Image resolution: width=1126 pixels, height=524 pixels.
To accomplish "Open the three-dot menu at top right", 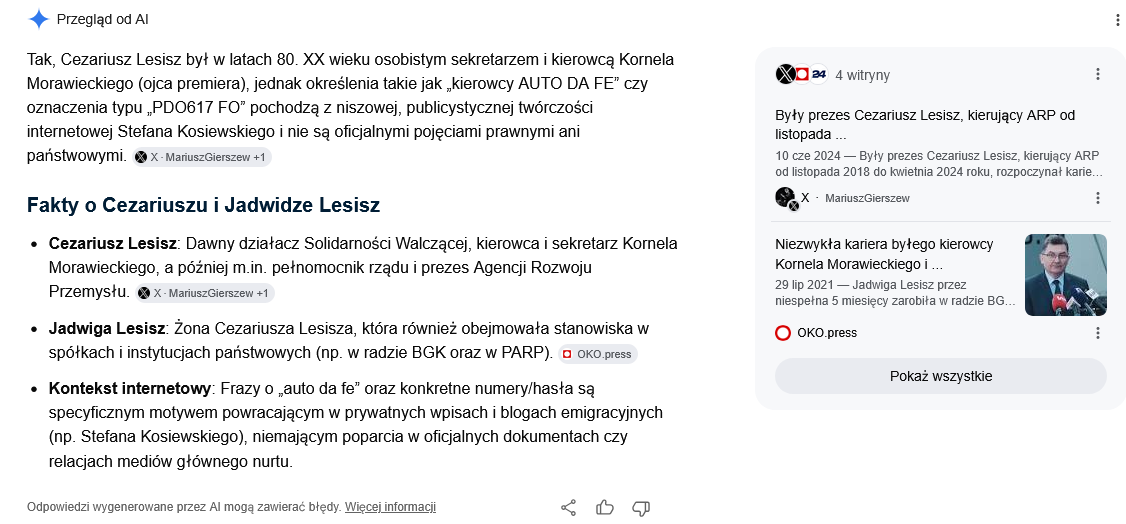I will coord(1116,20).
